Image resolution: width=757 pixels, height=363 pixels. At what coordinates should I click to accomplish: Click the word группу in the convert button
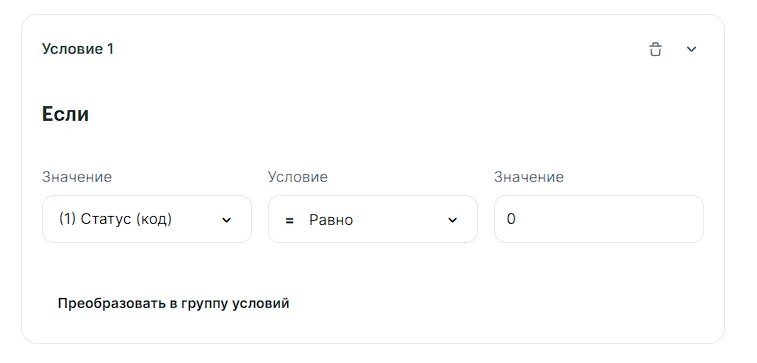[205, 304]
